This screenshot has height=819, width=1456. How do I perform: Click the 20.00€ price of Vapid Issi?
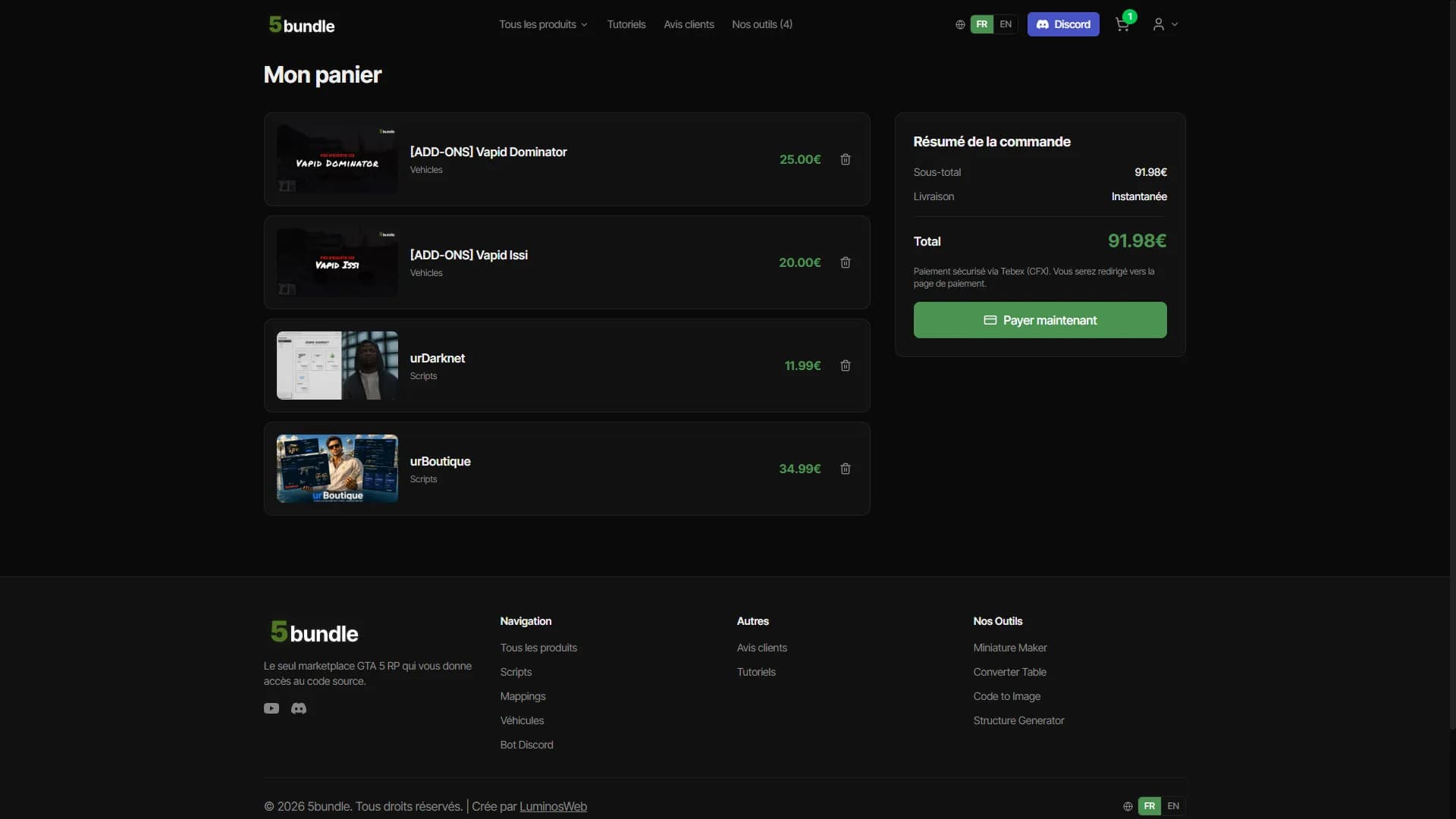(800, 262)
